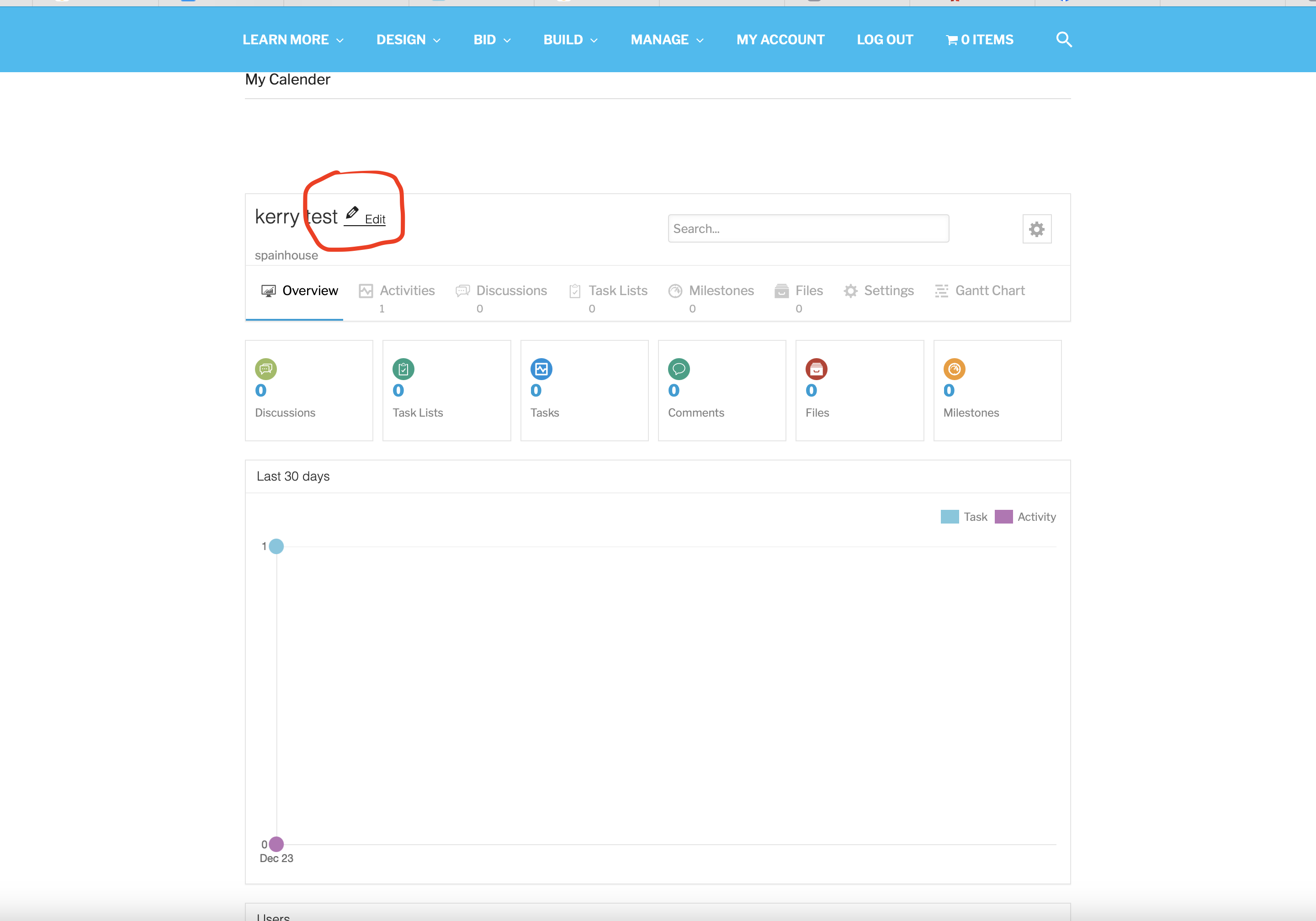Screen dimensions: 1316x921
Task: Toggle the Task series in chart legend
Action: pos(964,516)
